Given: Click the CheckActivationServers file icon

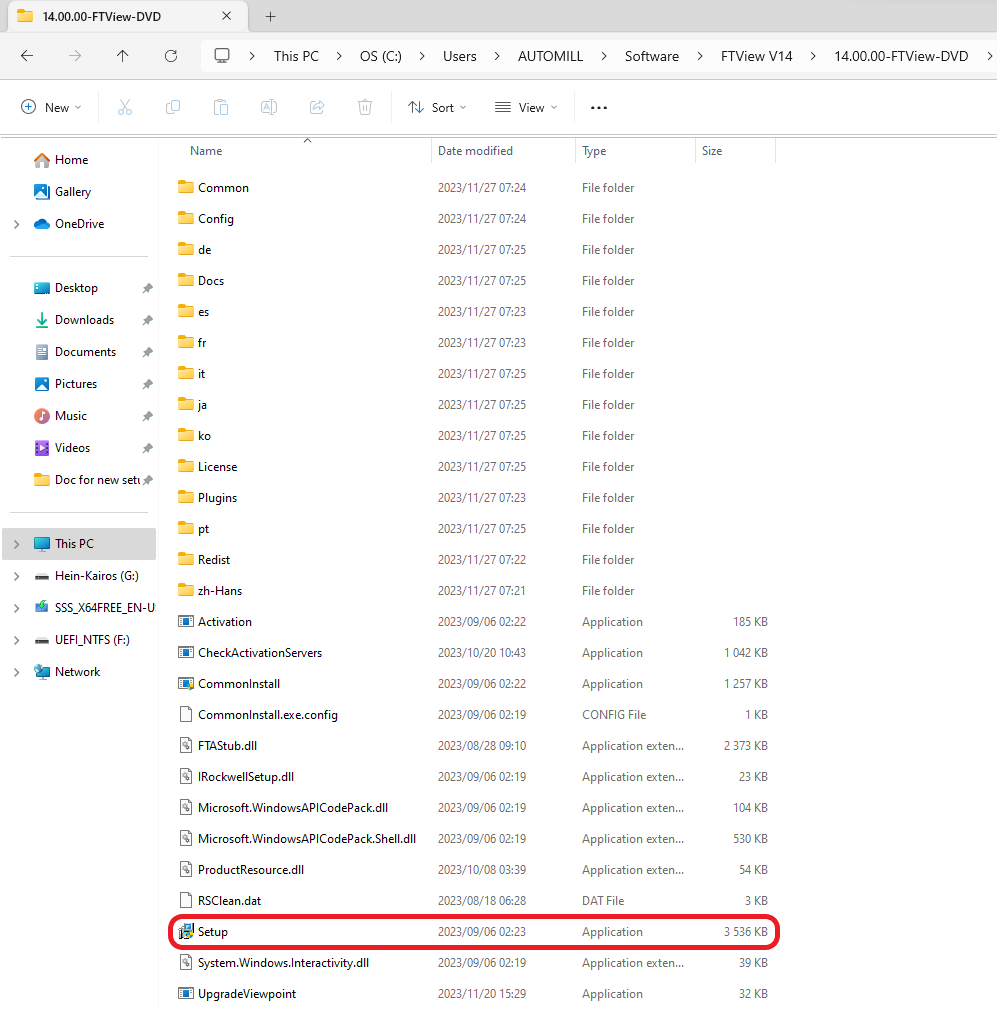Looking at the screenshot, I should [x=186, y=652].
